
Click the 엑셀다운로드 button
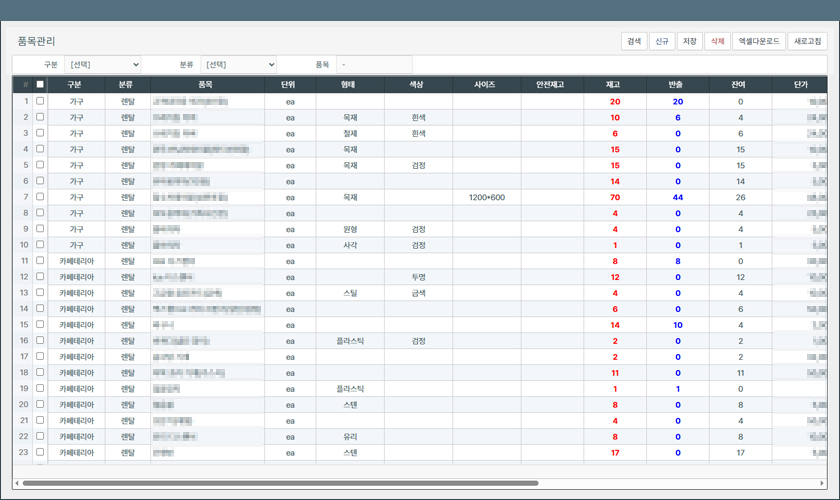pos(758,41)
